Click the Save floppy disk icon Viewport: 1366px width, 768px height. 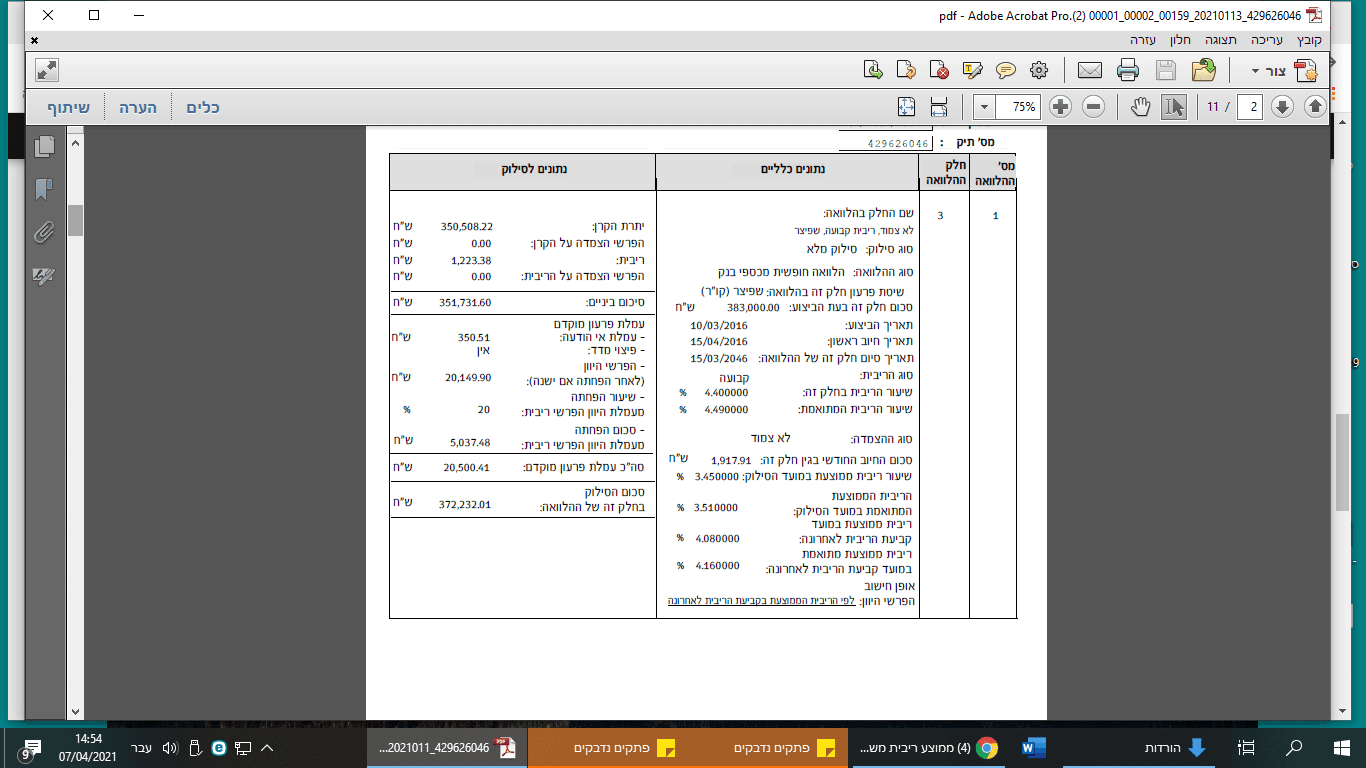pos(1166,70)
